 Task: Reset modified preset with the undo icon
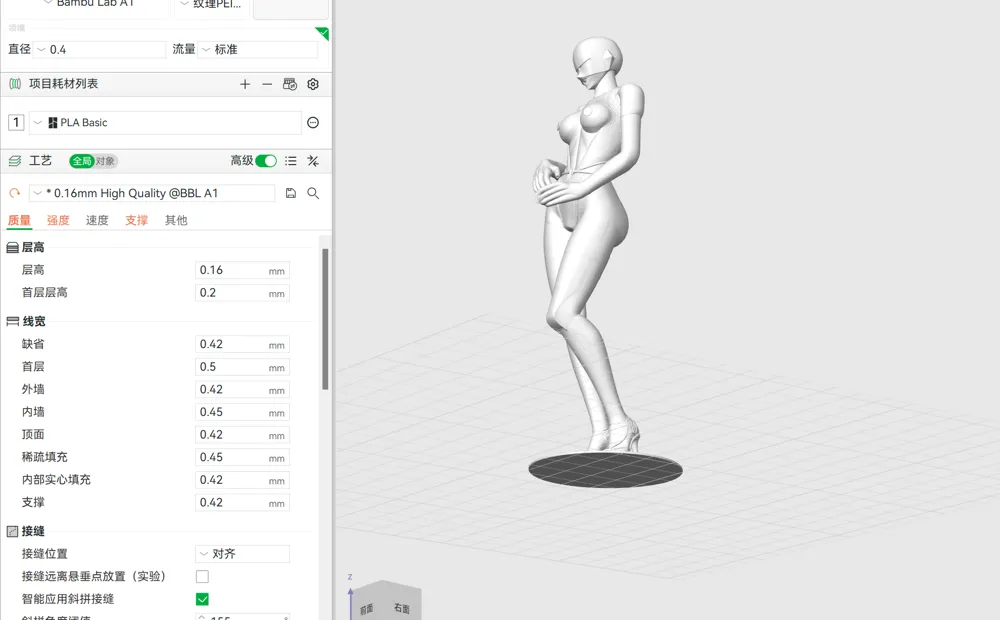tap(15, 193)
